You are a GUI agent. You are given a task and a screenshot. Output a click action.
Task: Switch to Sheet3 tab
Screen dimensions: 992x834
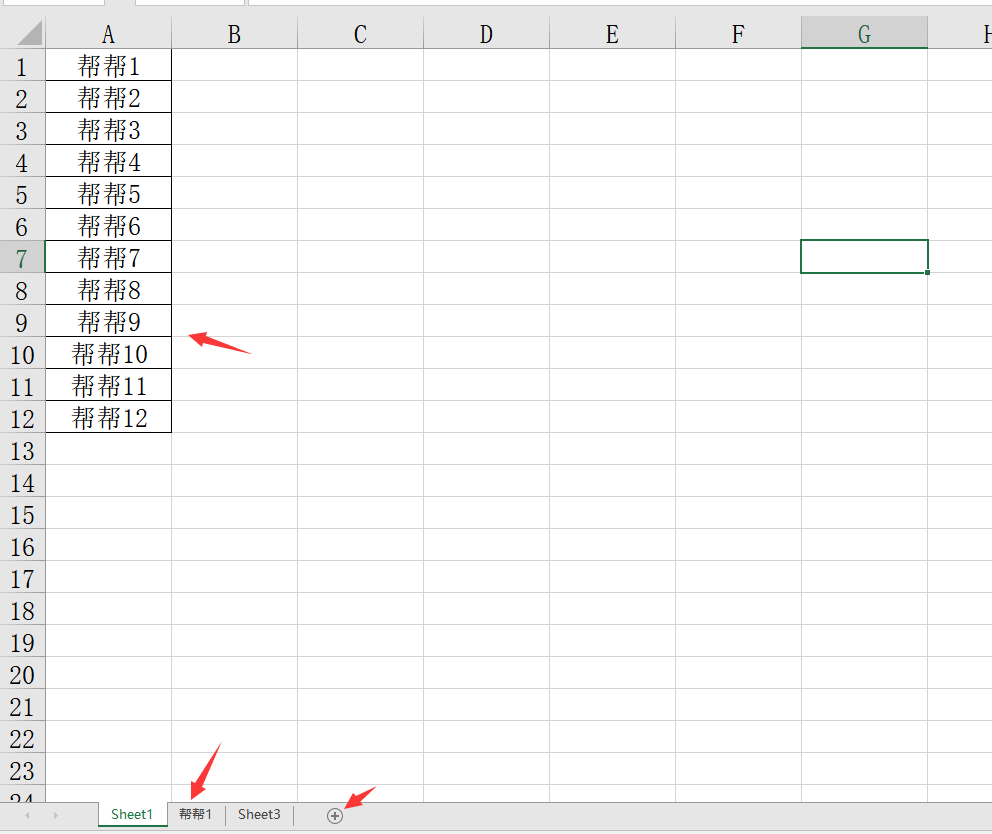tap(259, 814)
